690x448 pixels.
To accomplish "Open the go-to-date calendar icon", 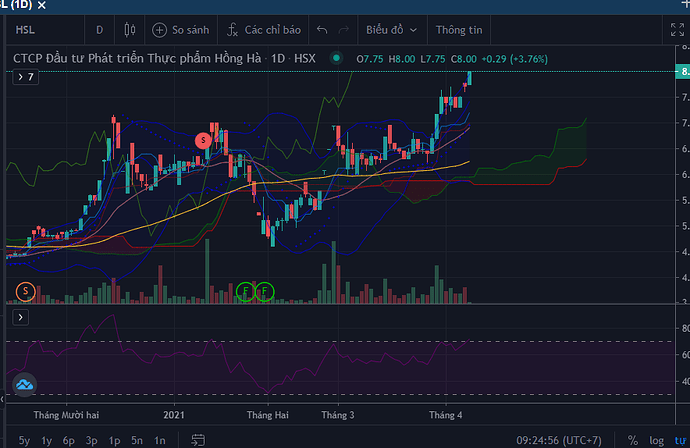I will point(198,440).
